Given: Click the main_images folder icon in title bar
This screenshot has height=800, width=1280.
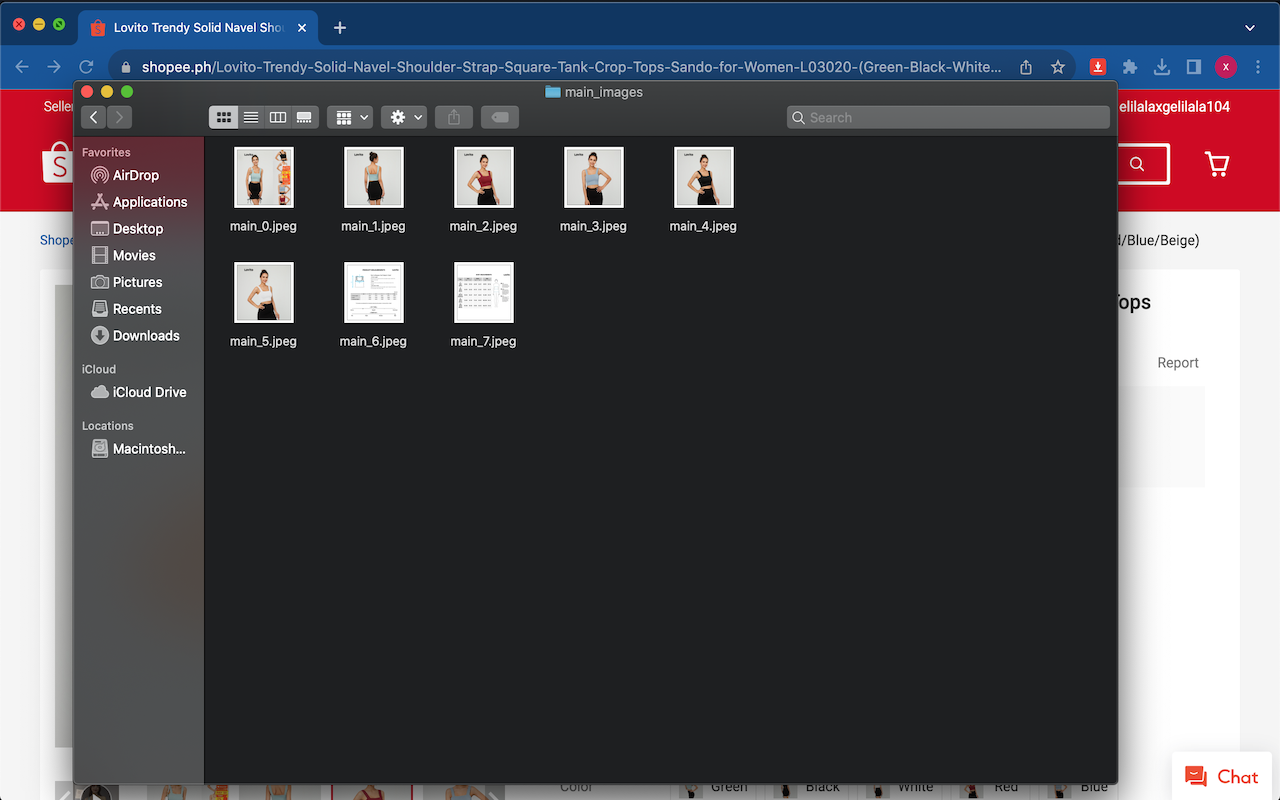Looking at the screenshot, I should pyautogui.click(x=552, y=92).
